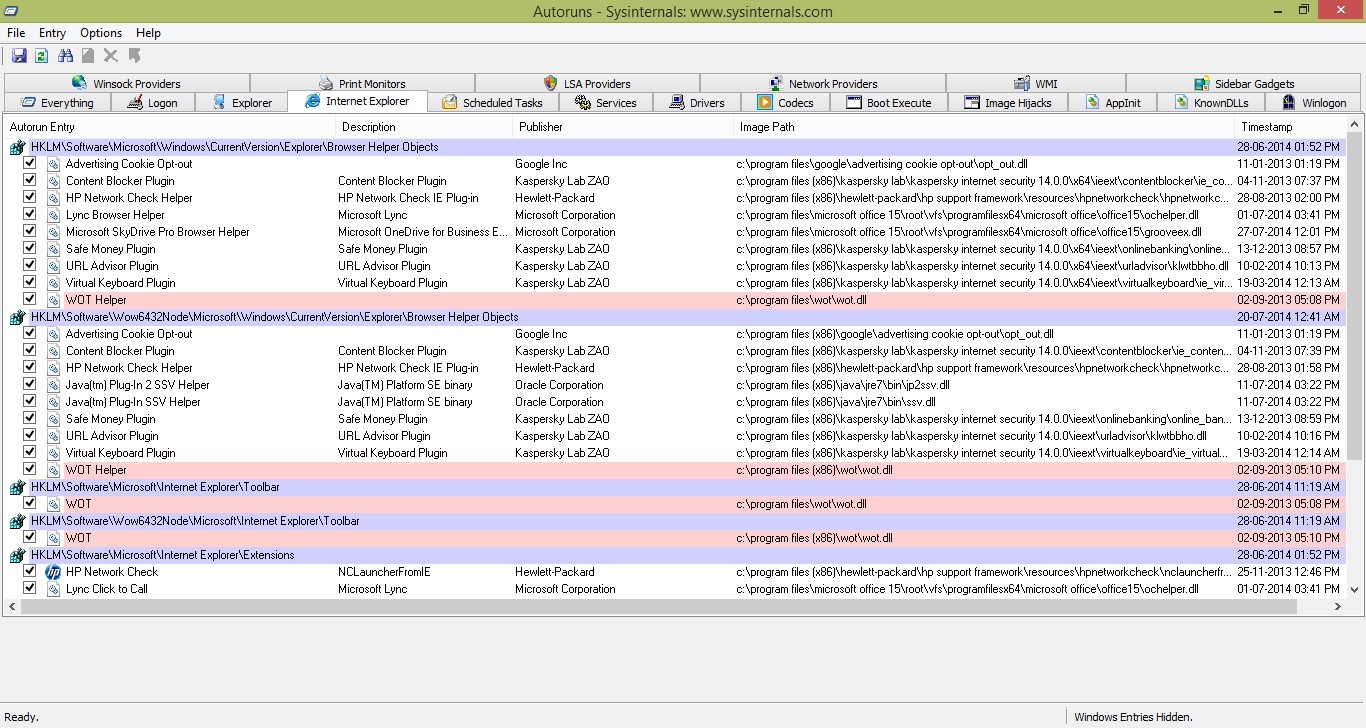Screen dimensions: 1366x728
Task: Uncheck WOT Helper timestamped 05:08 PM
Action: [30, 299]
